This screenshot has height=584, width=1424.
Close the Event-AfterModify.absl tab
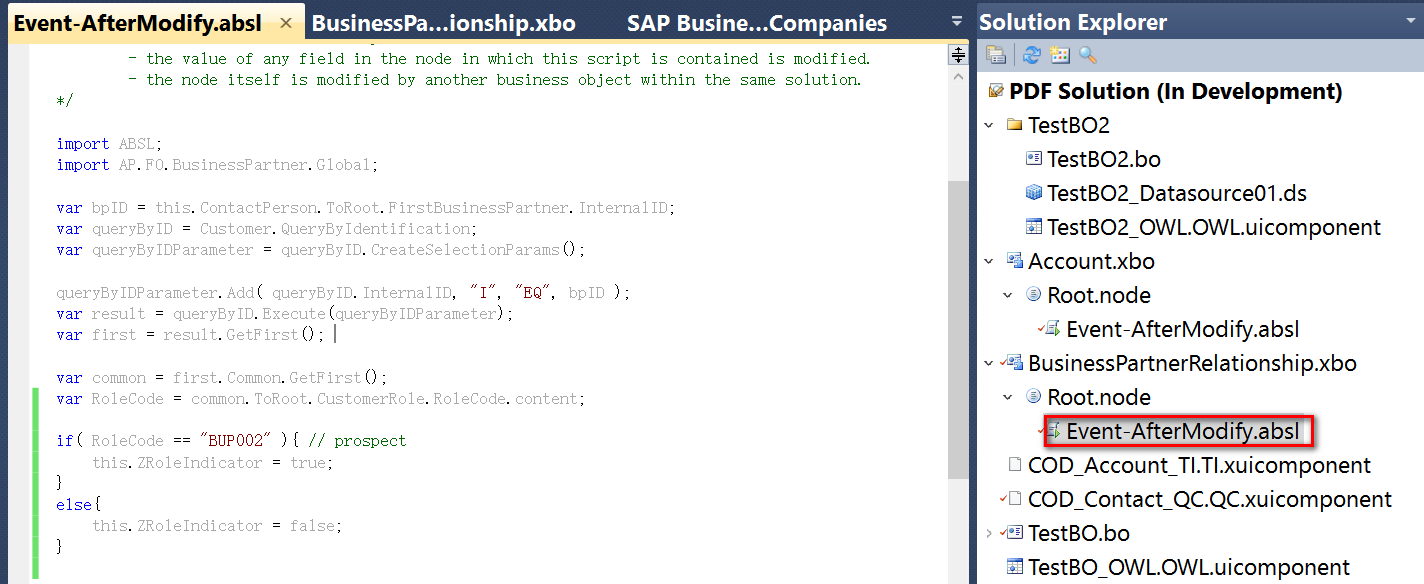click(x=286, y=23)
